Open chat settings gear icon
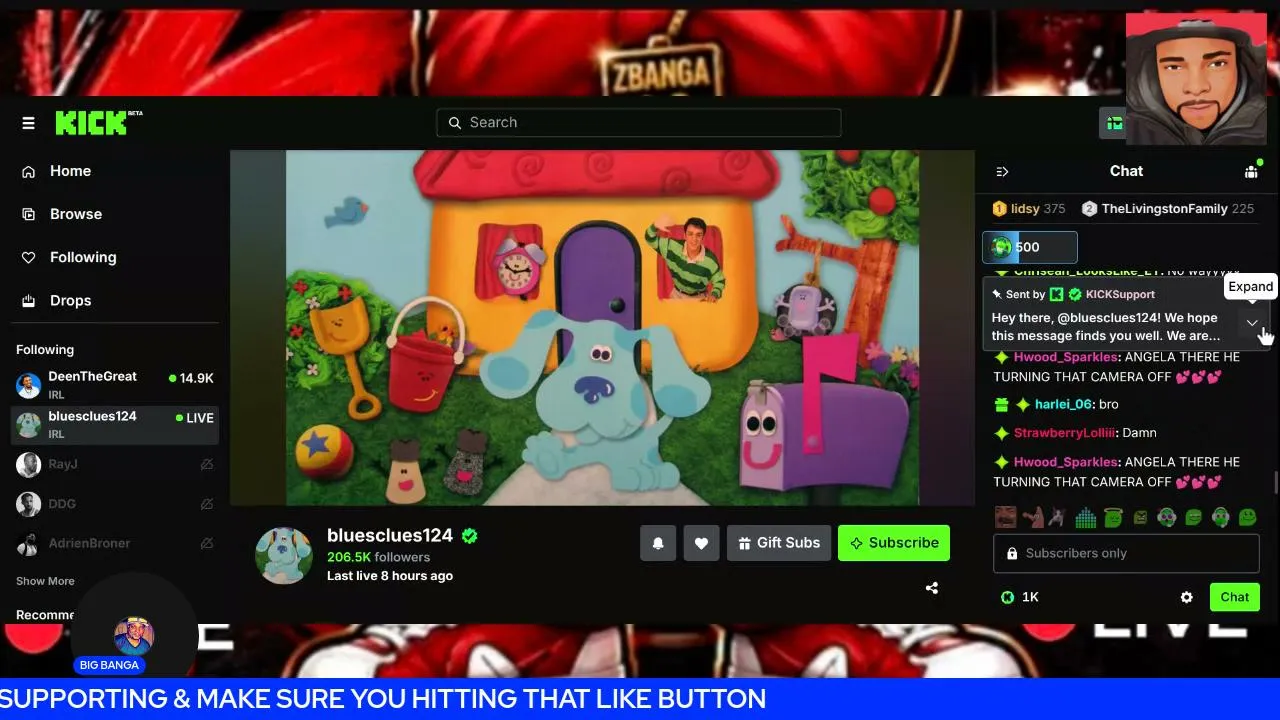The height and width of the screenshot is (720, 1280). tap(1186, 597)
